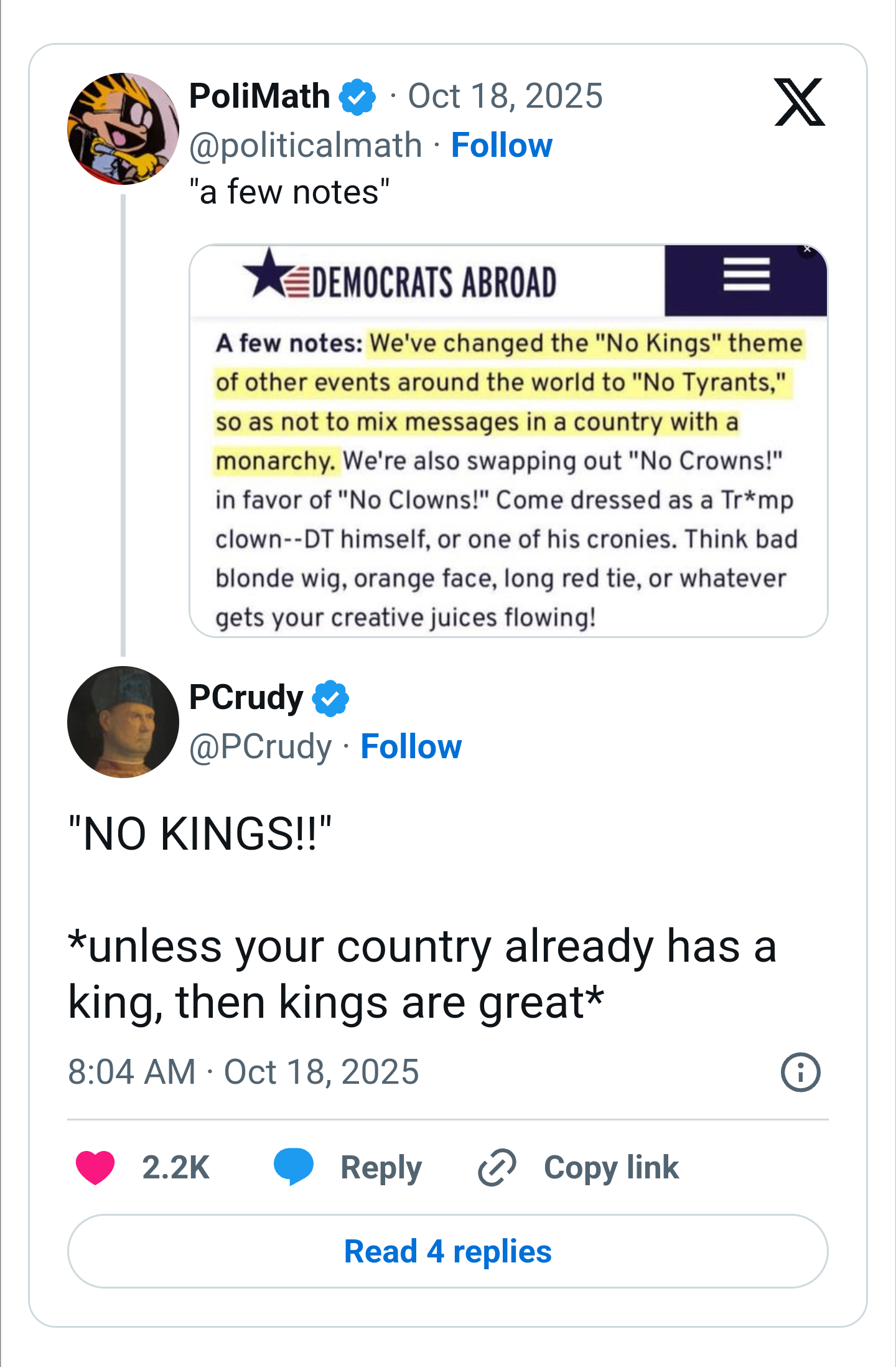The width and height of the screenshot is (896, 1367).
Task: Click the Oct 18, 2025 header date
Action: [505, 96]
